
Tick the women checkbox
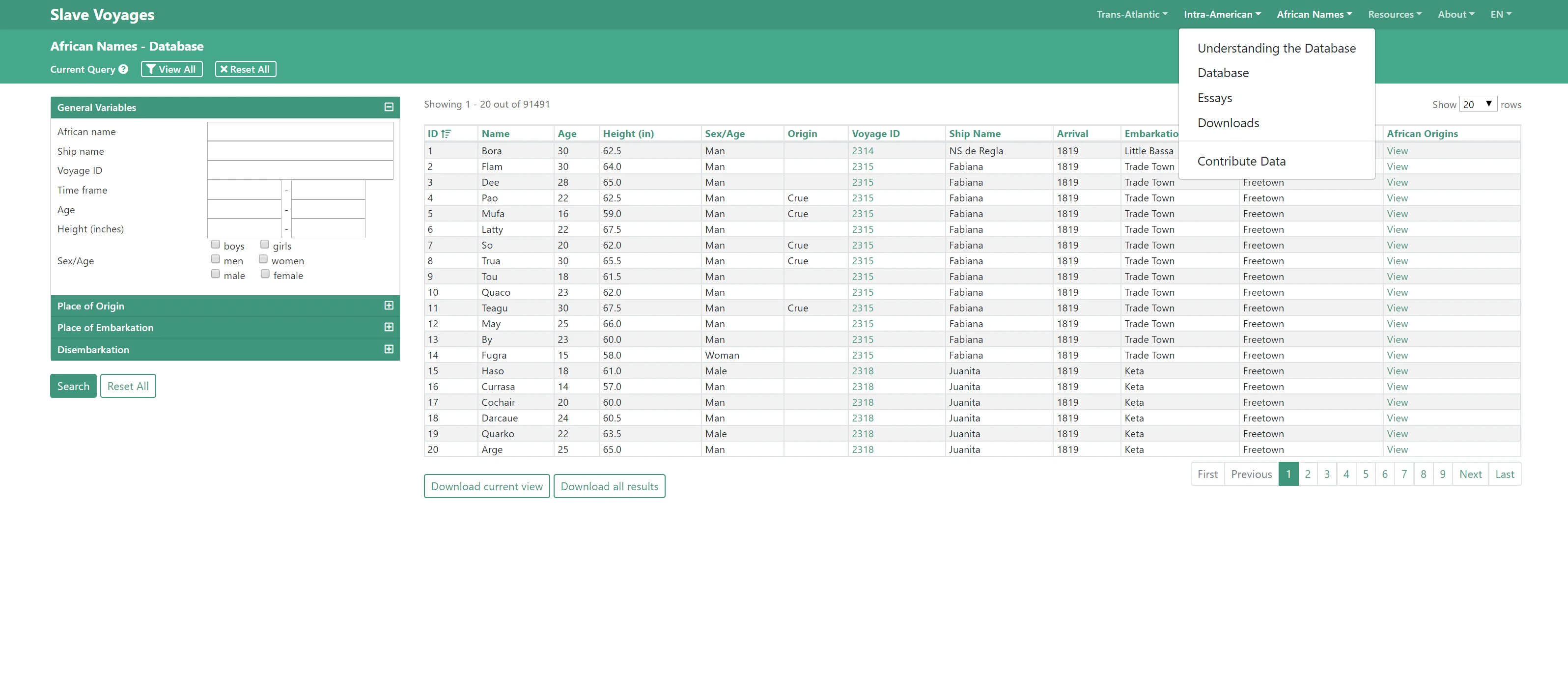264,259
